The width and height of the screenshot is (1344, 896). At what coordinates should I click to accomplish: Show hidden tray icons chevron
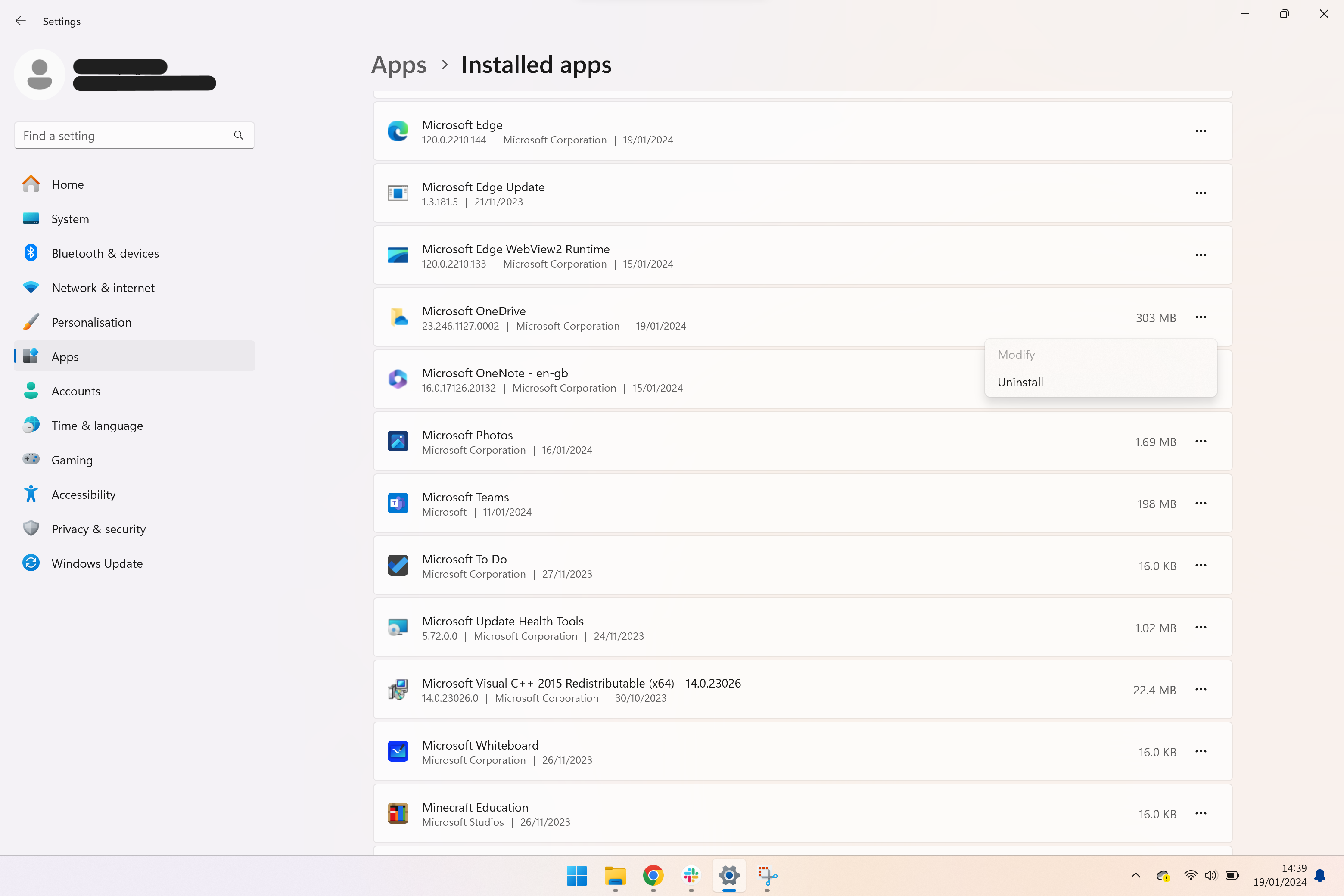1136,875
